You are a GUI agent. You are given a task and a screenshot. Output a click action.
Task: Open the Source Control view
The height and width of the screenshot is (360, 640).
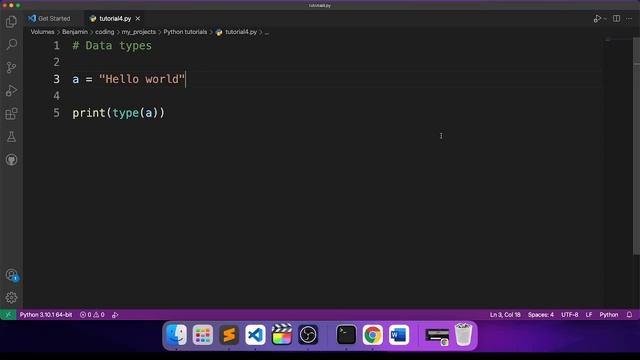11,67
